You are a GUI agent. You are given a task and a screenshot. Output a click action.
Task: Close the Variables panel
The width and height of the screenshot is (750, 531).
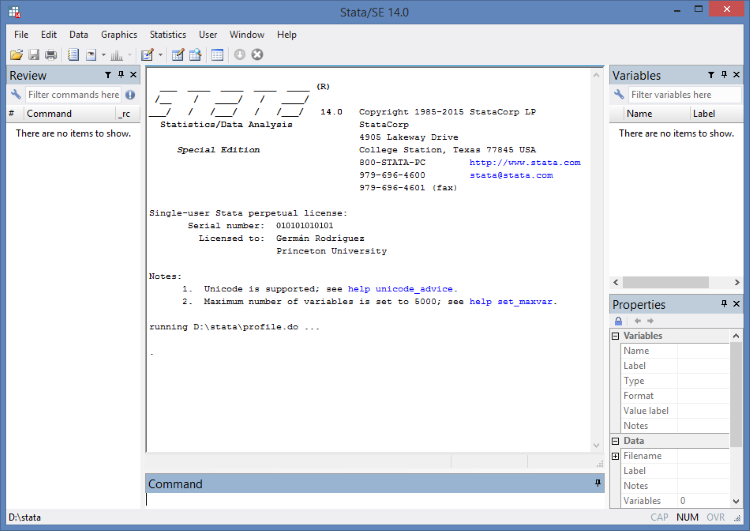point(737,75)
